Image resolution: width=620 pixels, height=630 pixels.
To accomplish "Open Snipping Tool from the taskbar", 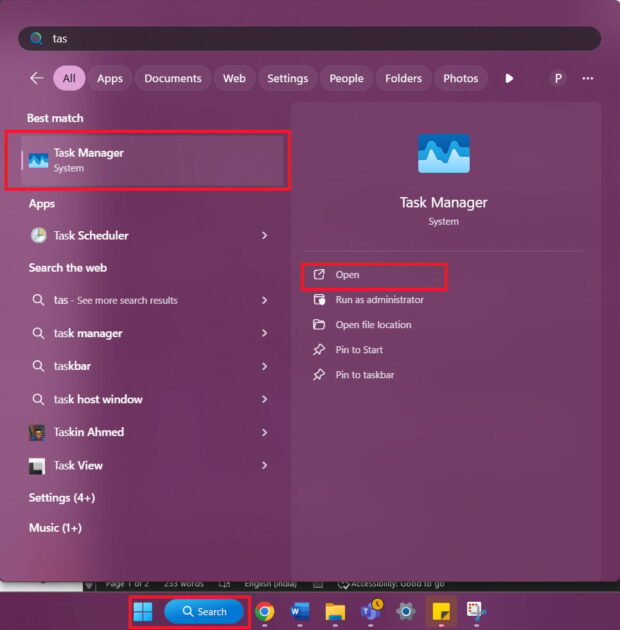I will (476, 611).
